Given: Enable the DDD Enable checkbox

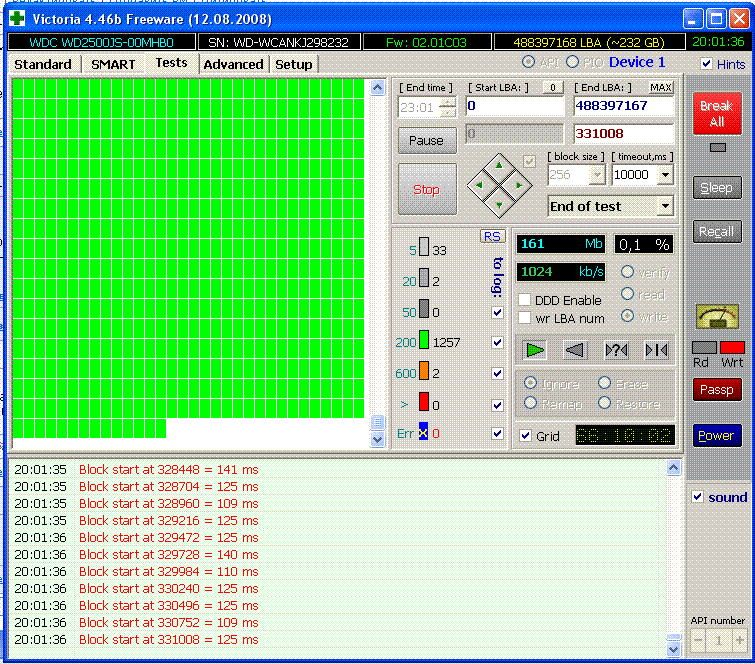Looking at the screenshot, I should (524, 300).
